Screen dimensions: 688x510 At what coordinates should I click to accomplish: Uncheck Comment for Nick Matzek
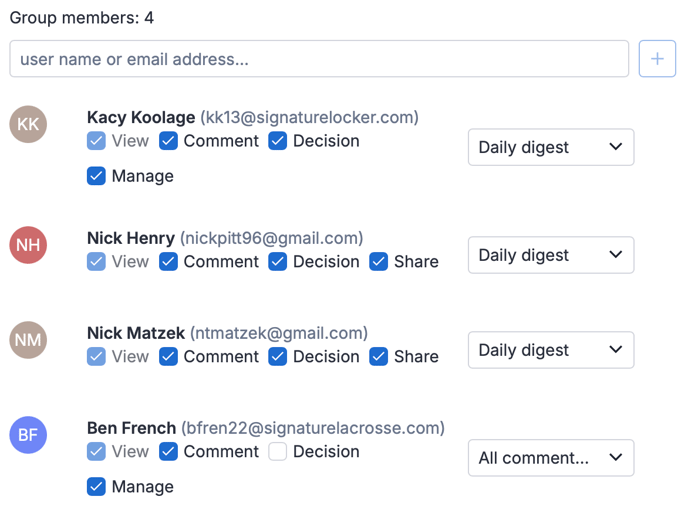click(x=169, y=357)
